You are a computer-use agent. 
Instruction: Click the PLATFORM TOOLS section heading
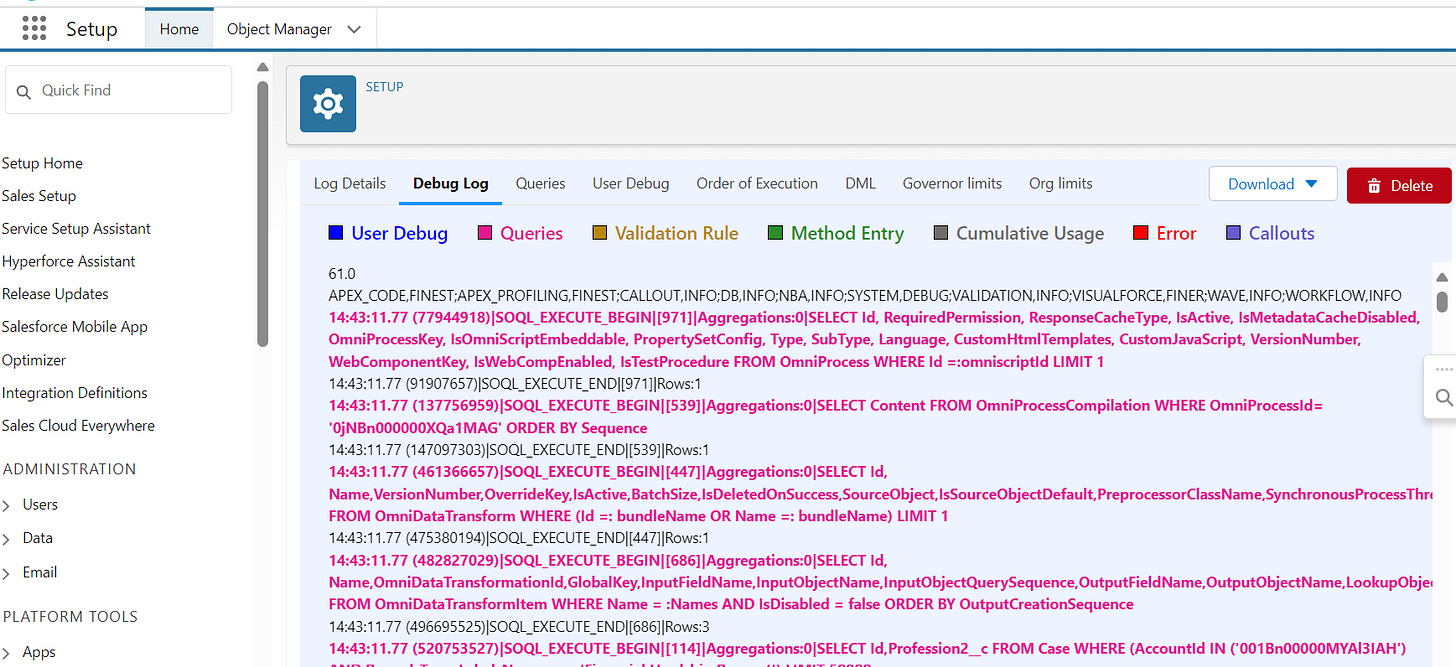[x=70, y=617]
